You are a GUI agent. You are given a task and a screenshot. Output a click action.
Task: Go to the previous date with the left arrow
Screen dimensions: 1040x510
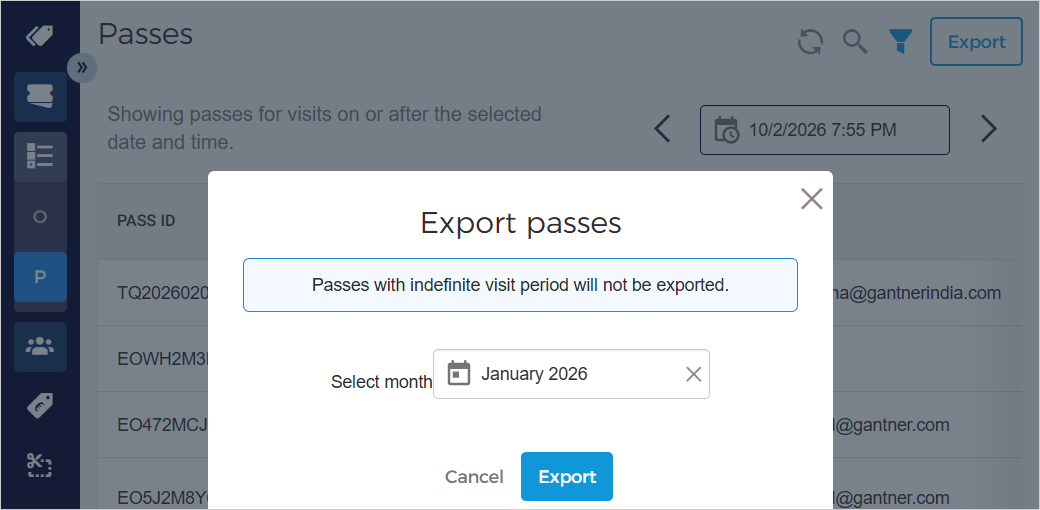[x=662, y=129]
